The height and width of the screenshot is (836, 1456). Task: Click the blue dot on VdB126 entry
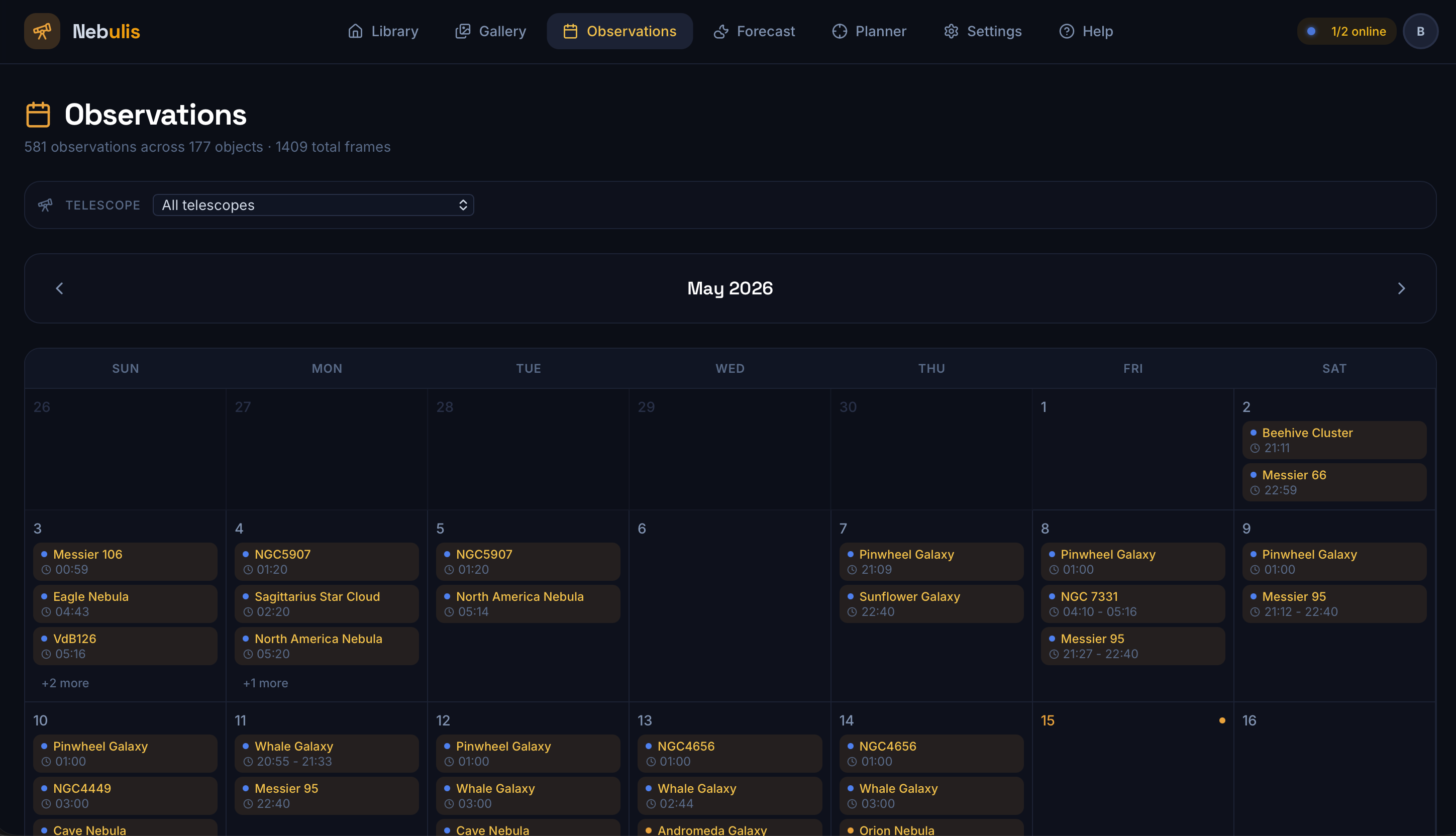44,639
